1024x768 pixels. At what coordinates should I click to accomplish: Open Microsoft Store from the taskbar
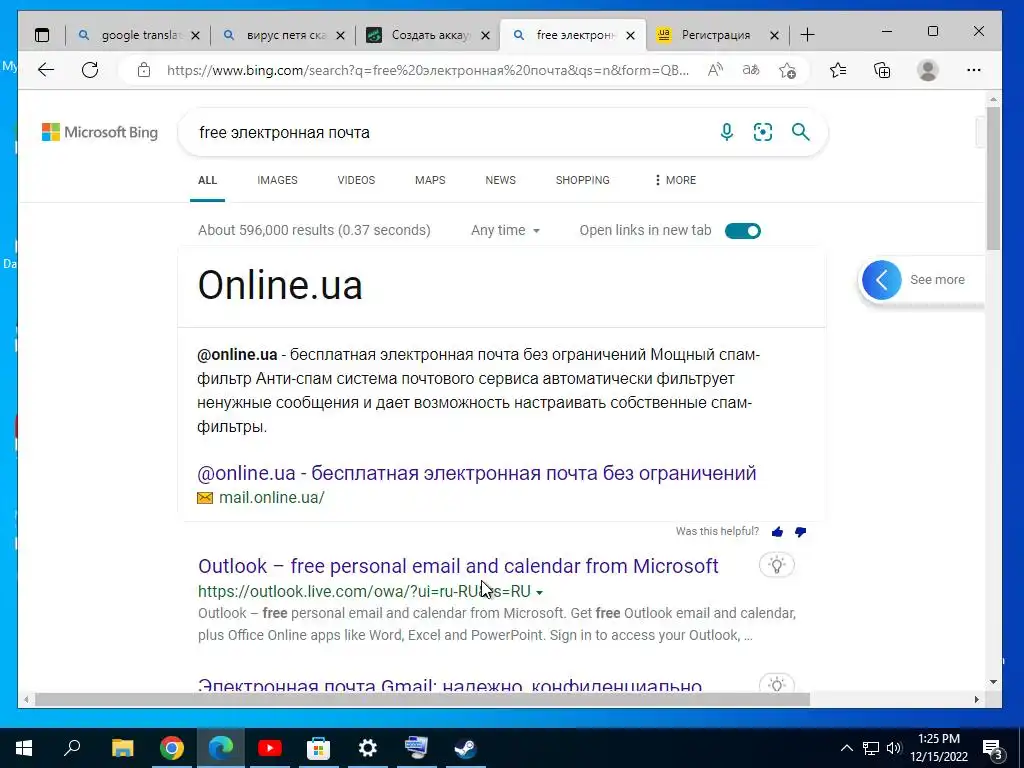pos(318,748)
